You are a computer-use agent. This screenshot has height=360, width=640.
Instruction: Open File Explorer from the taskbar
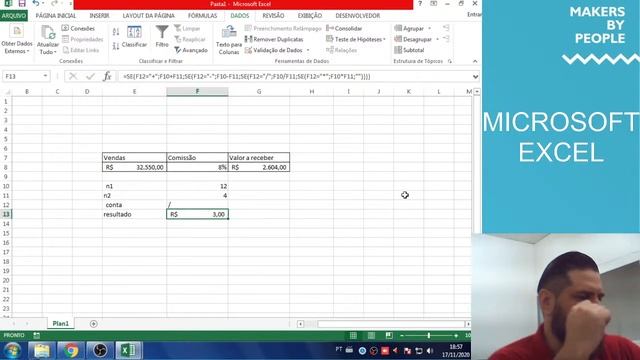[x=42, y=351]
